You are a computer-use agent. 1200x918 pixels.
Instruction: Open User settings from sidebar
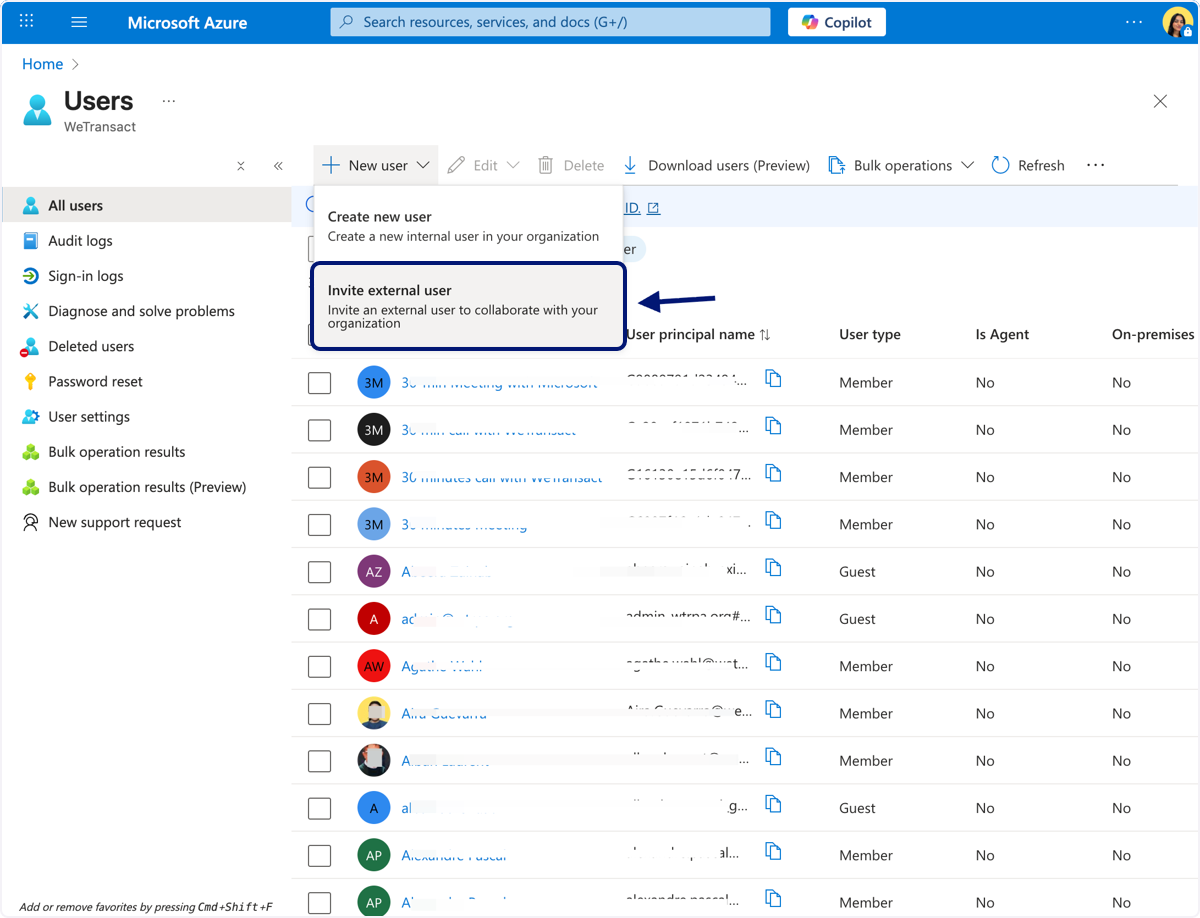(89, 417)
